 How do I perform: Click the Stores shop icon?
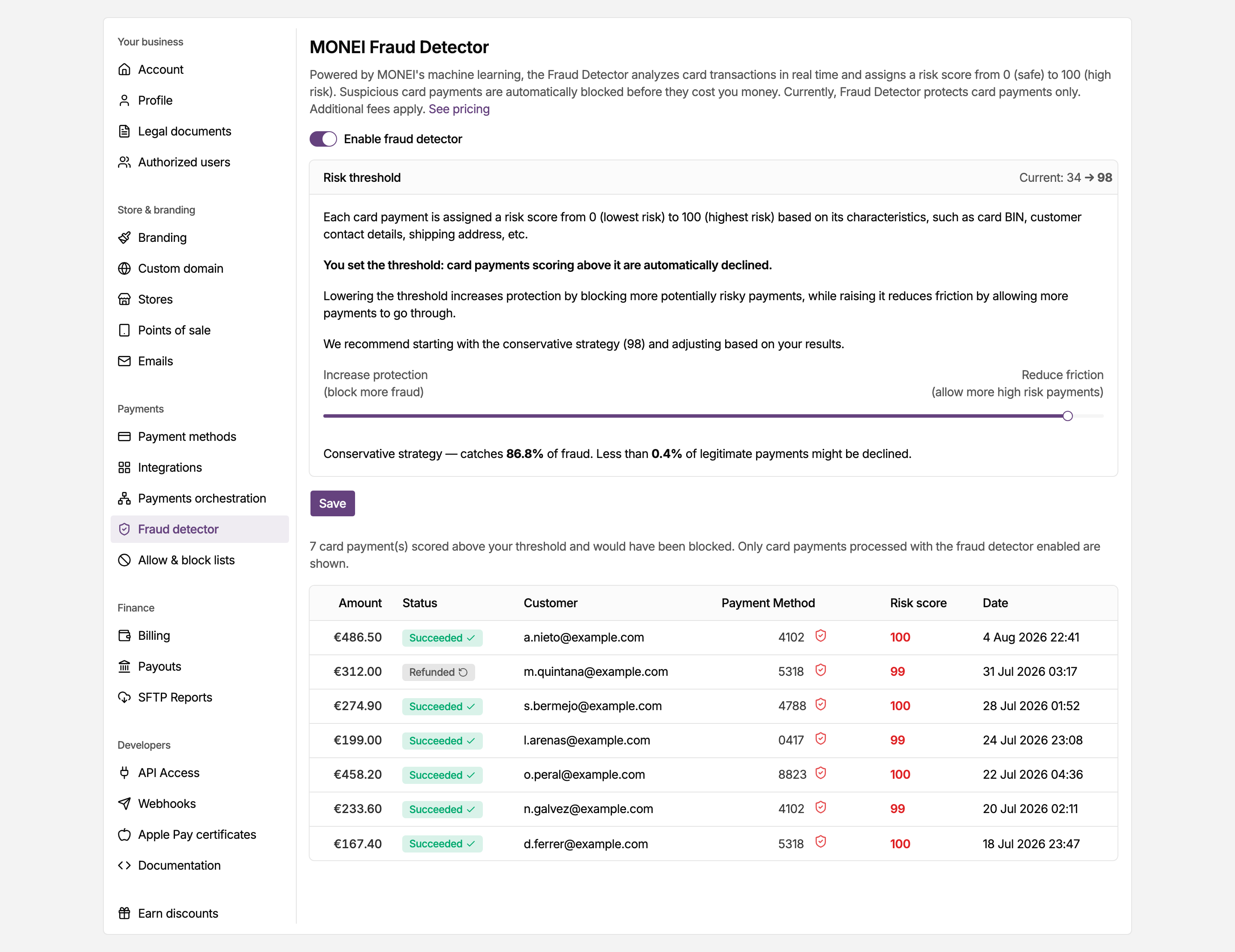(x=124, y=300)
